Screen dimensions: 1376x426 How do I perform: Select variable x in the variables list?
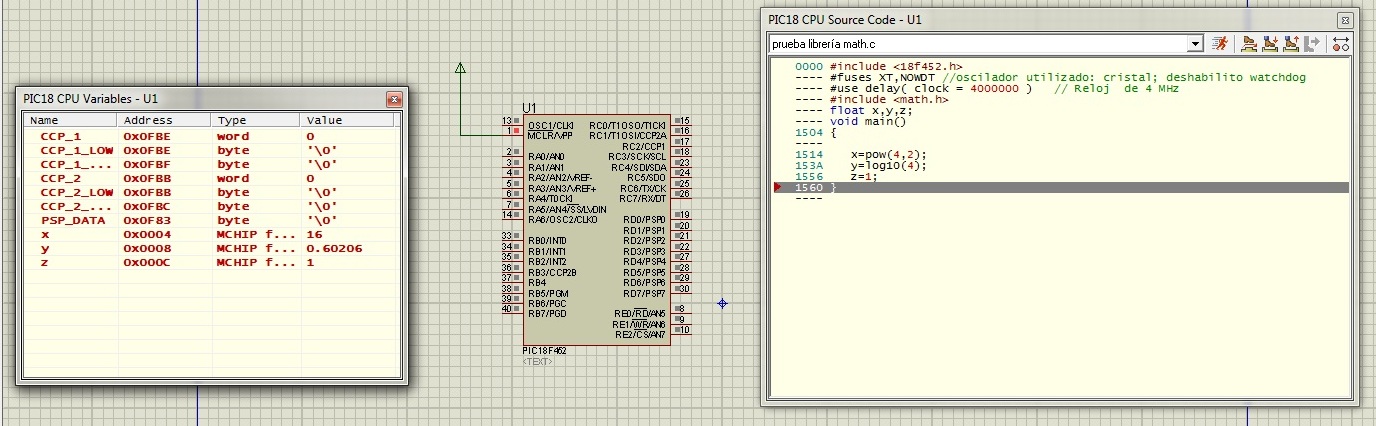click(210, 234)
